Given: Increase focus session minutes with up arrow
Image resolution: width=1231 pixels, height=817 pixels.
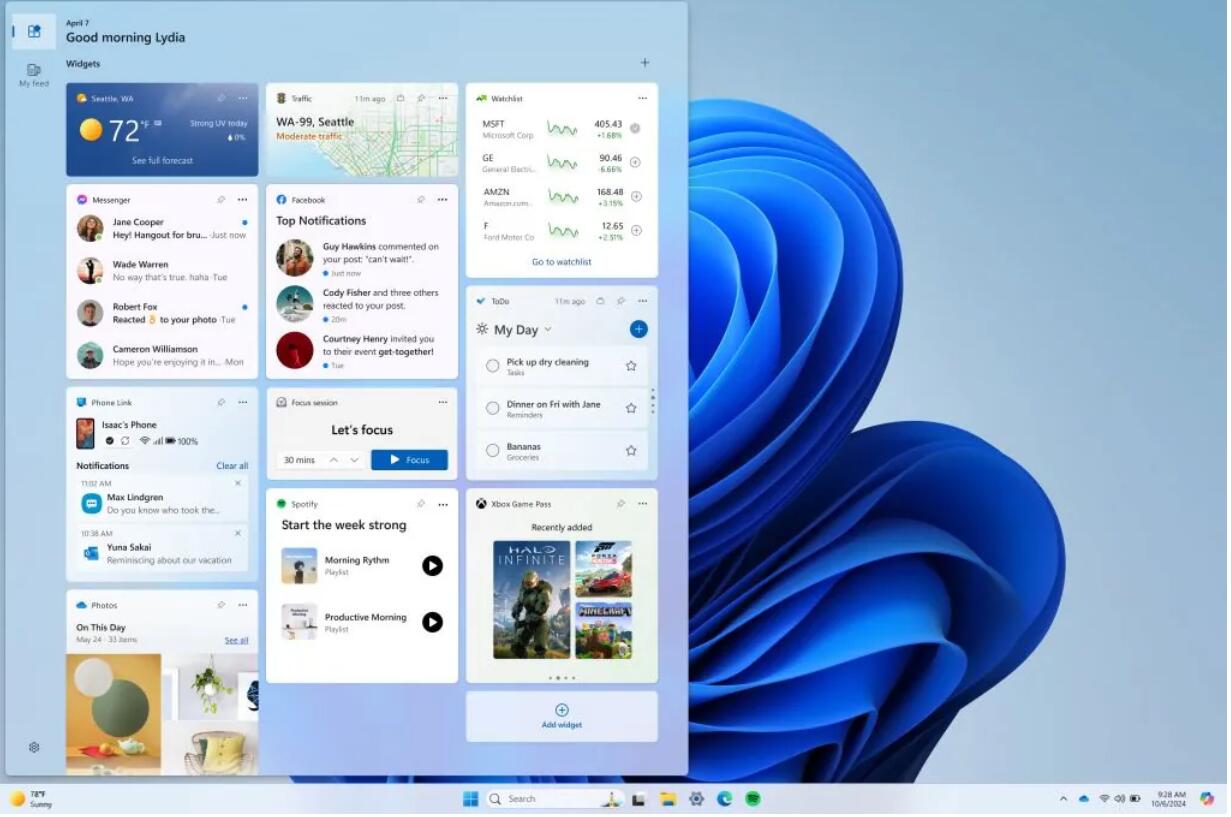Looking at the screenshot, I should tap(334, 461).
